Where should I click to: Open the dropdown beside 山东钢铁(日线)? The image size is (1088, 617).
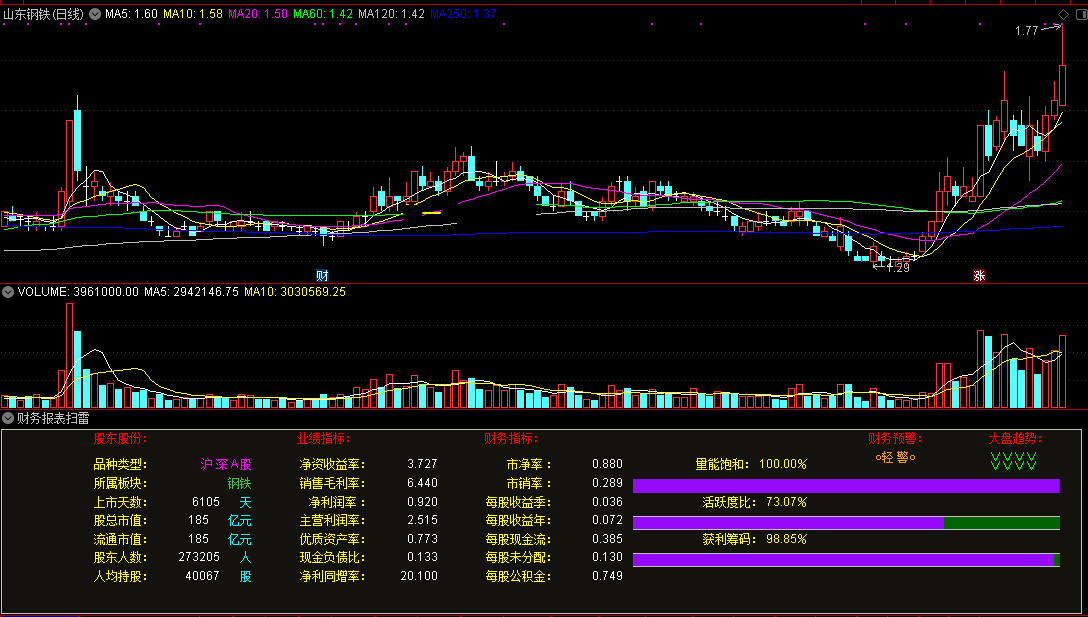point(95,14)
